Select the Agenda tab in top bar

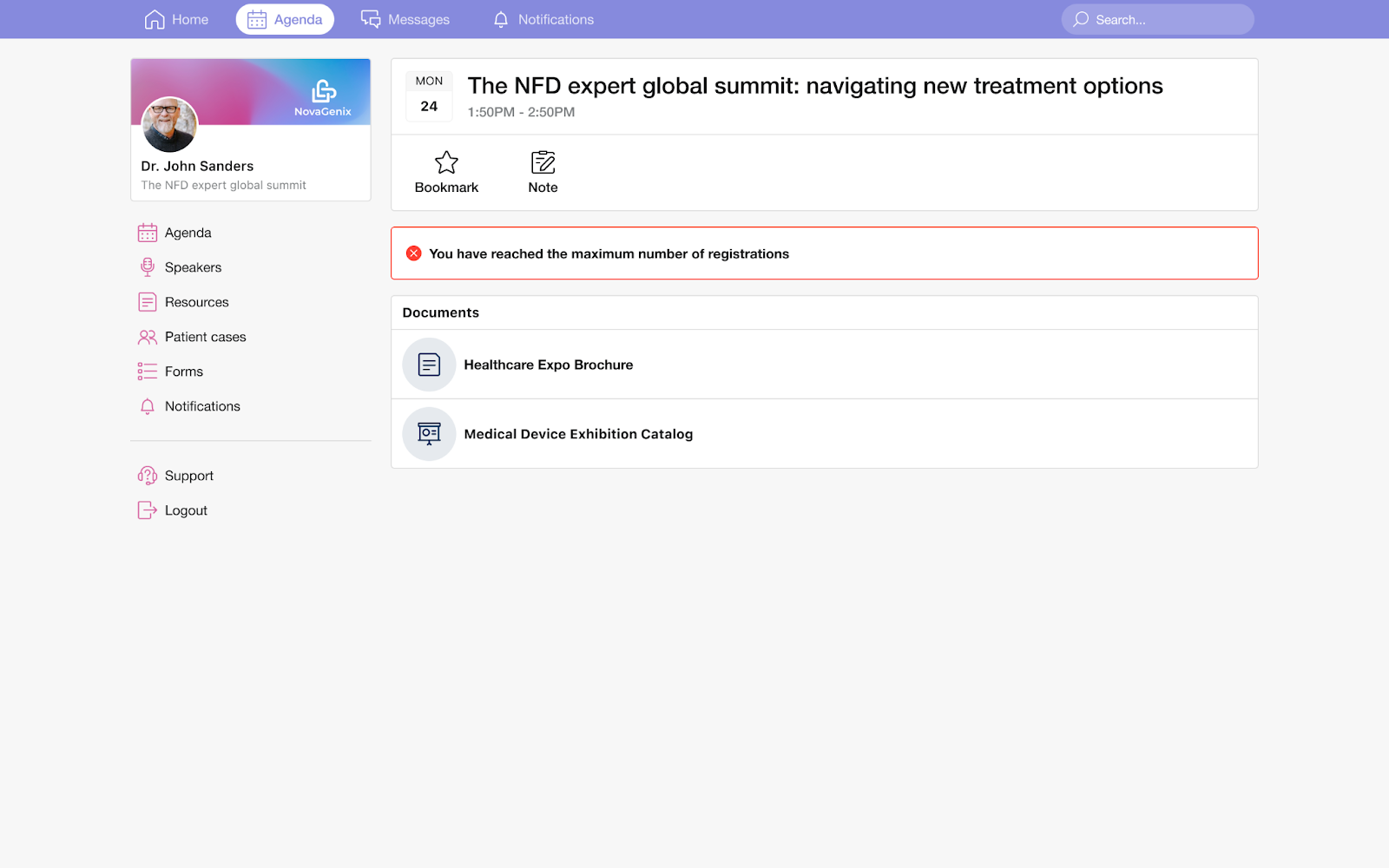point(285,19)
